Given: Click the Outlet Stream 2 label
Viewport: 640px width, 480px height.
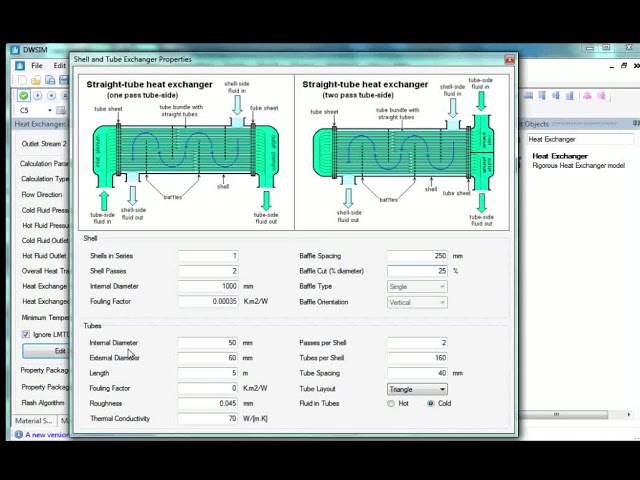Looking at the screenshot, I should point(44,144).
